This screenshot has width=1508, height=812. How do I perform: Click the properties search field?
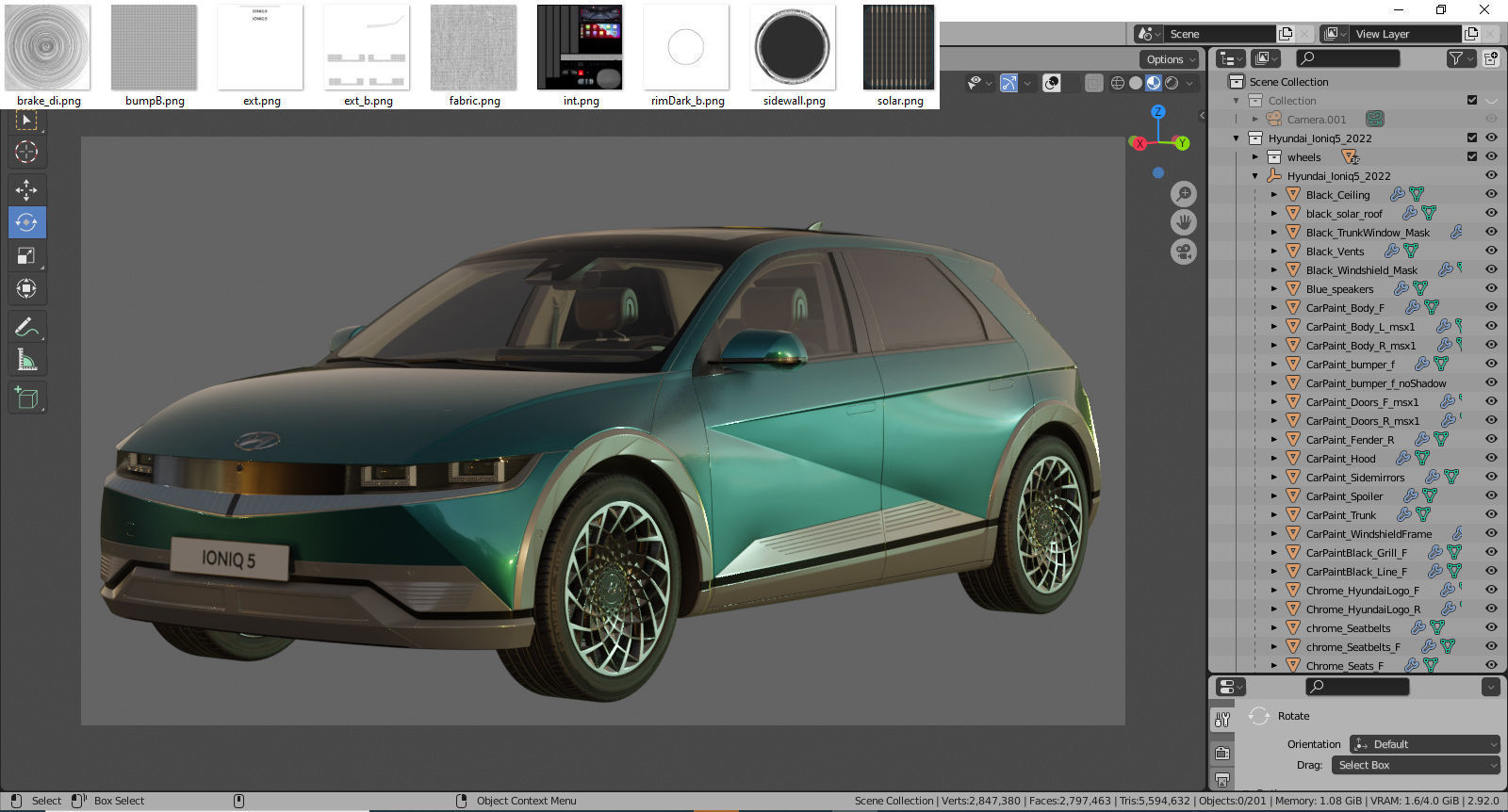pos(1357,687)
